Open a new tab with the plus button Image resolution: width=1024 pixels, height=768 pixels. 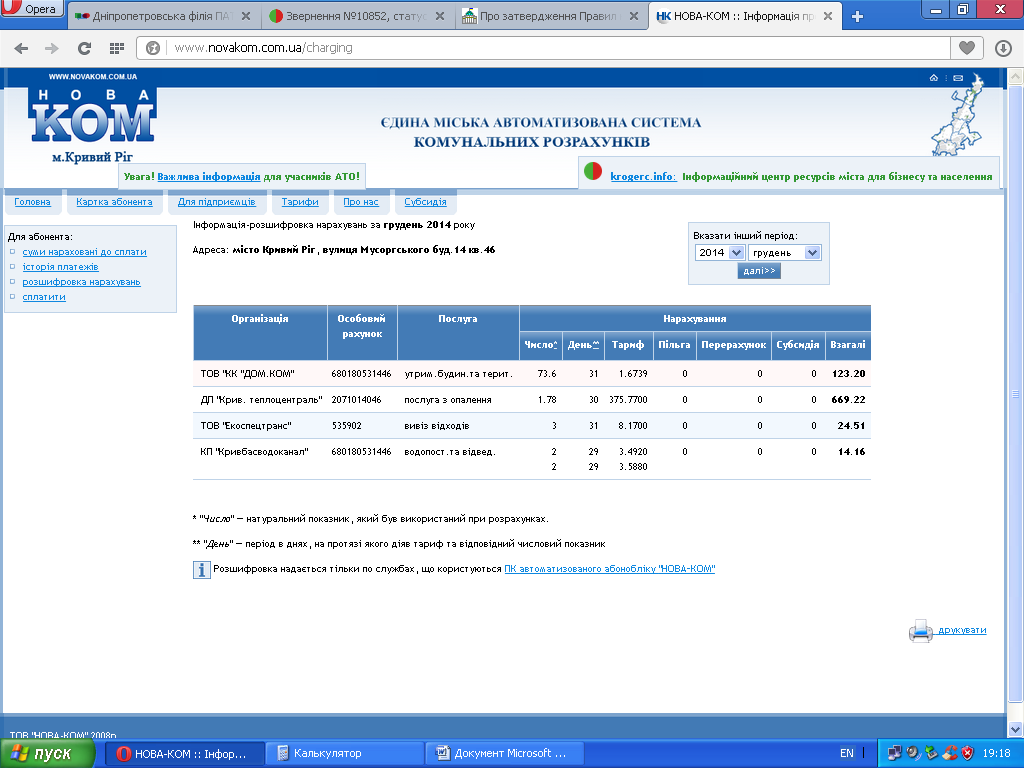click(858, 16)
